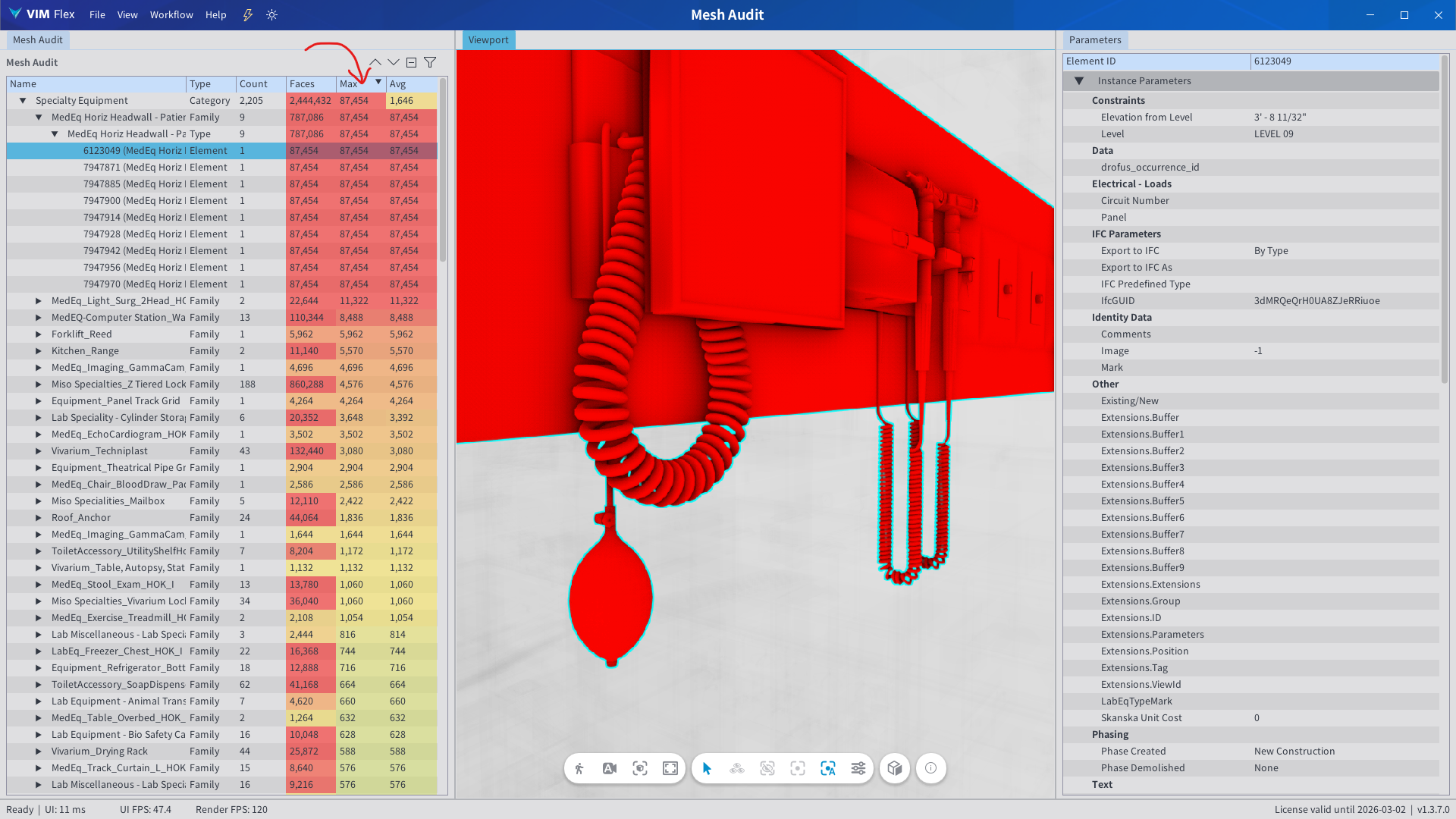Screen dimensions: 1456x819
Task: Click the filter funnel icon in Mesh Audit
Action: (430, 62)
